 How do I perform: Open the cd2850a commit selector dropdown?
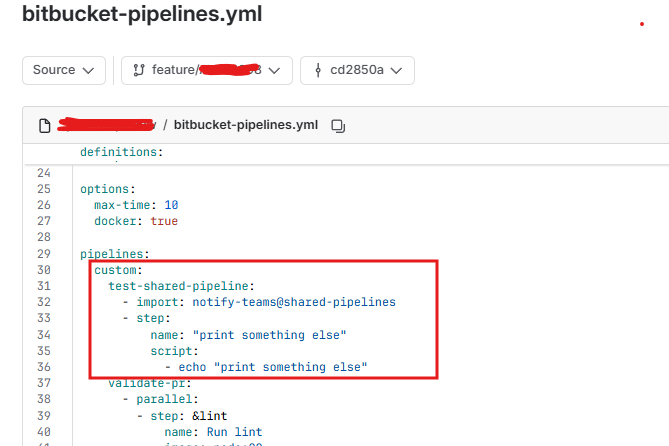[x=357, y=70]
